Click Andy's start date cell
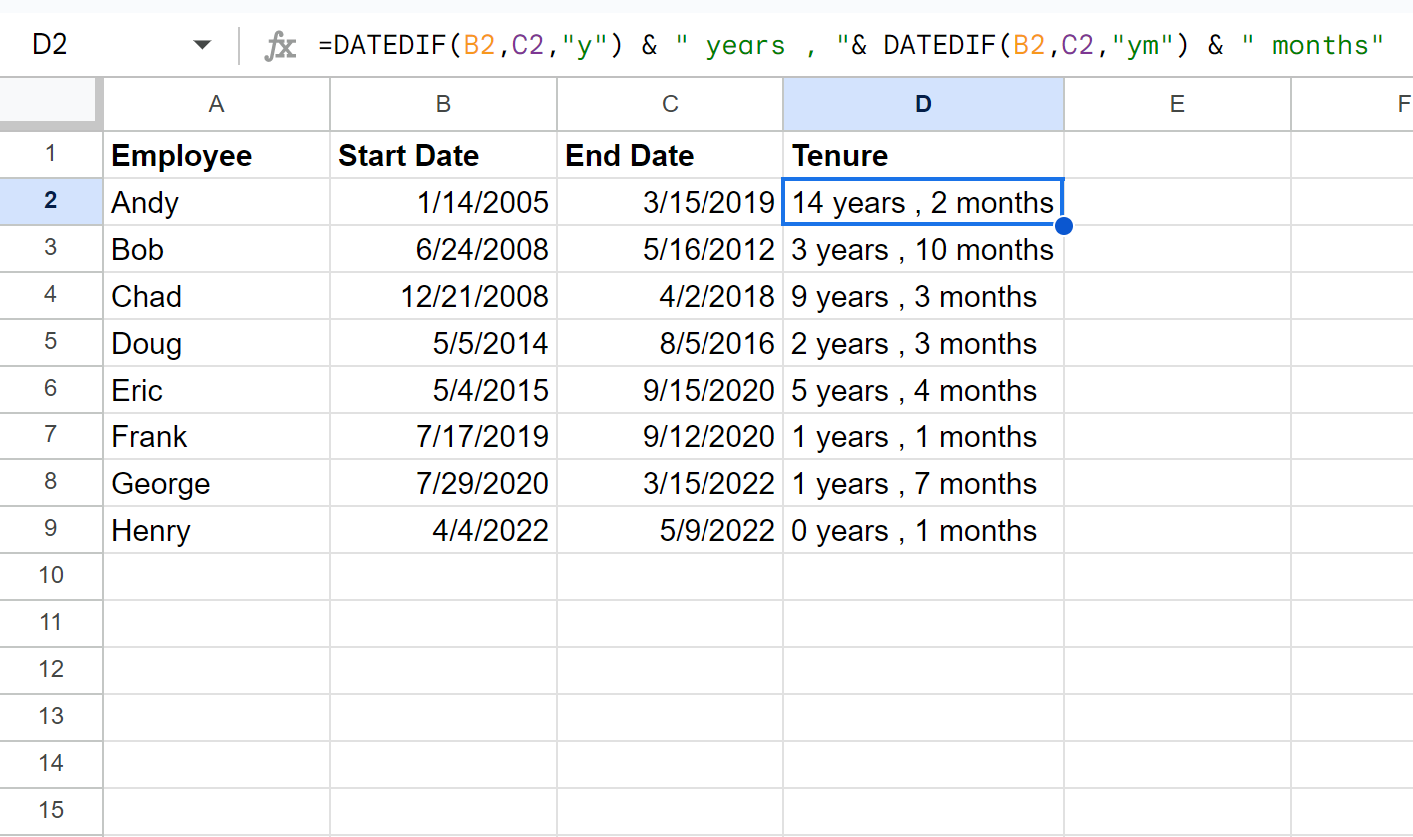Image resolution: width=1413 pixels, height=837 pixels. coord(443,201)
